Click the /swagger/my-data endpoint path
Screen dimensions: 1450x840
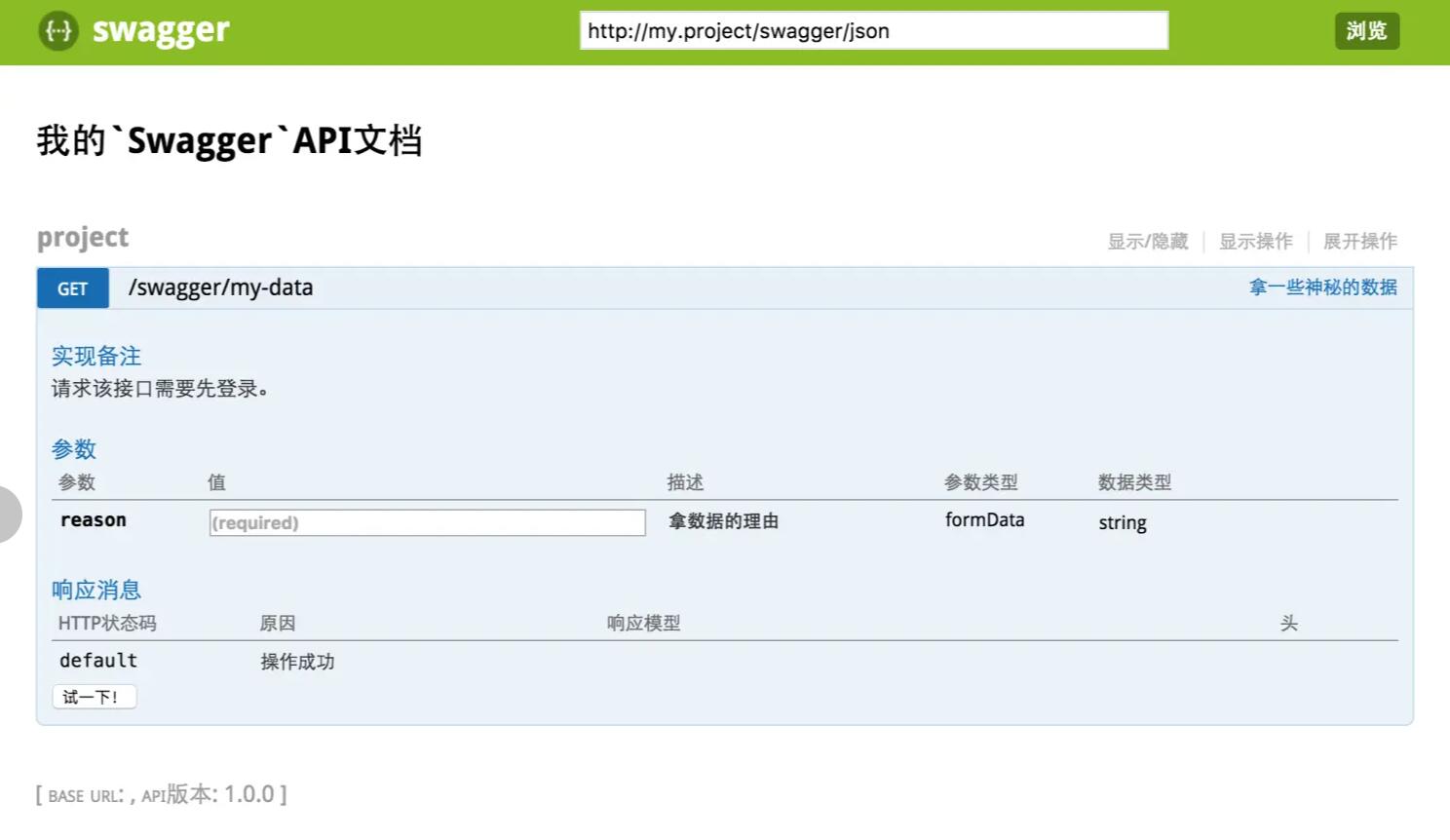(221, 287)
